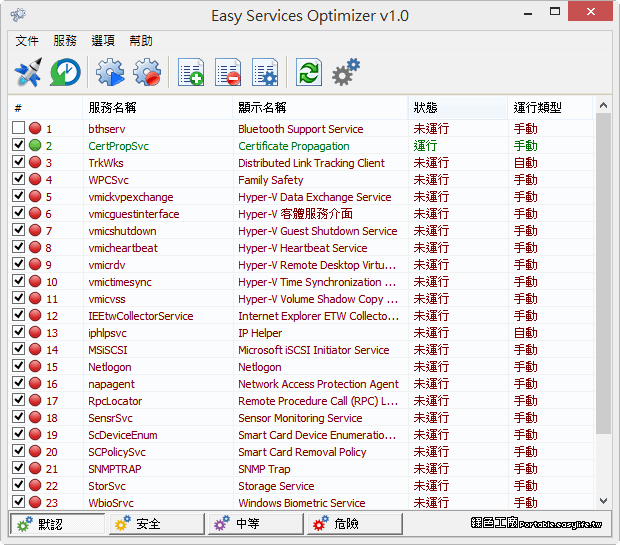This screenshot has width=620, height=545.
Task: Click the green arrows refresh list icon
Action: tap(309, 72)
